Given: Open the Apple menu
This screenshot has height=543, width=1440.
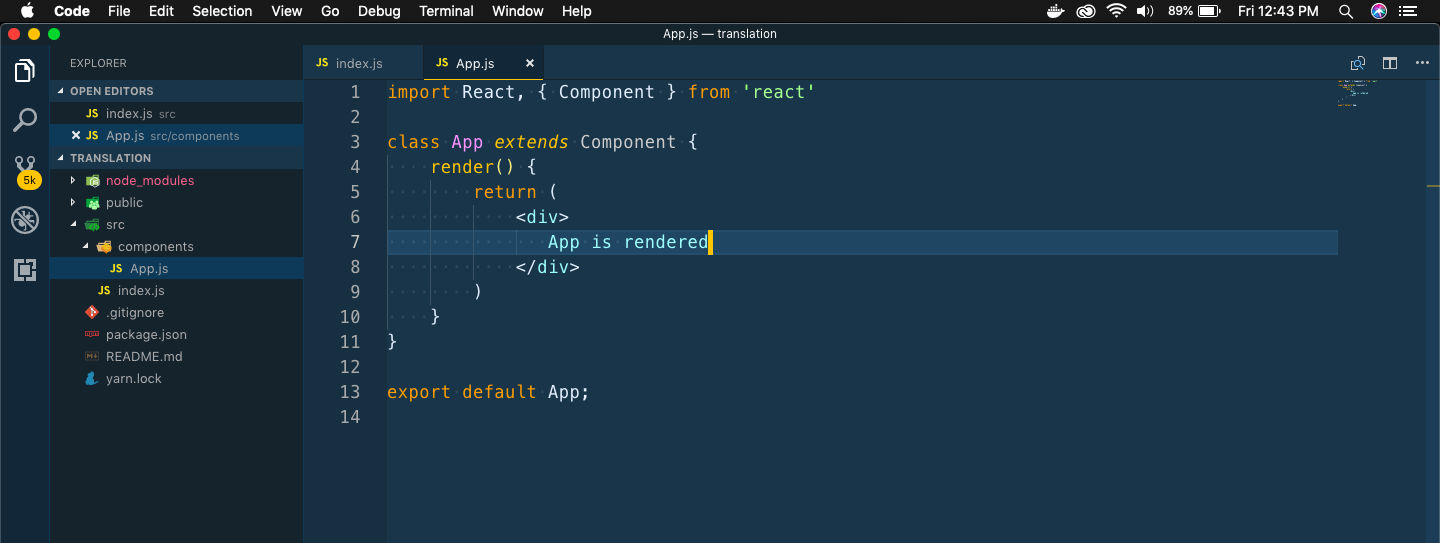Looking at the screenshot, I should tap(27, 11).
